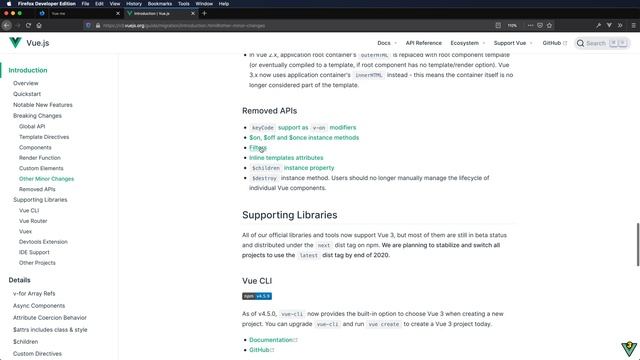640x360 pixels.
Task: Switch to the first Vue tab
Action: 80,13
